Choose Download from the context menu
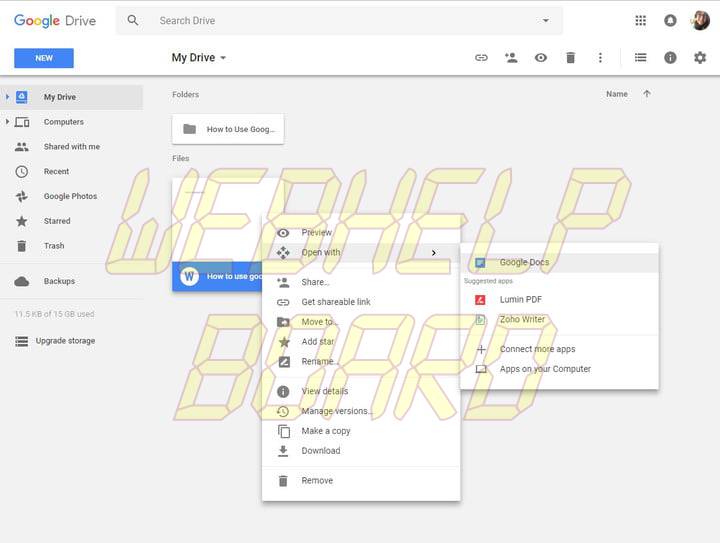 [361, 451]
